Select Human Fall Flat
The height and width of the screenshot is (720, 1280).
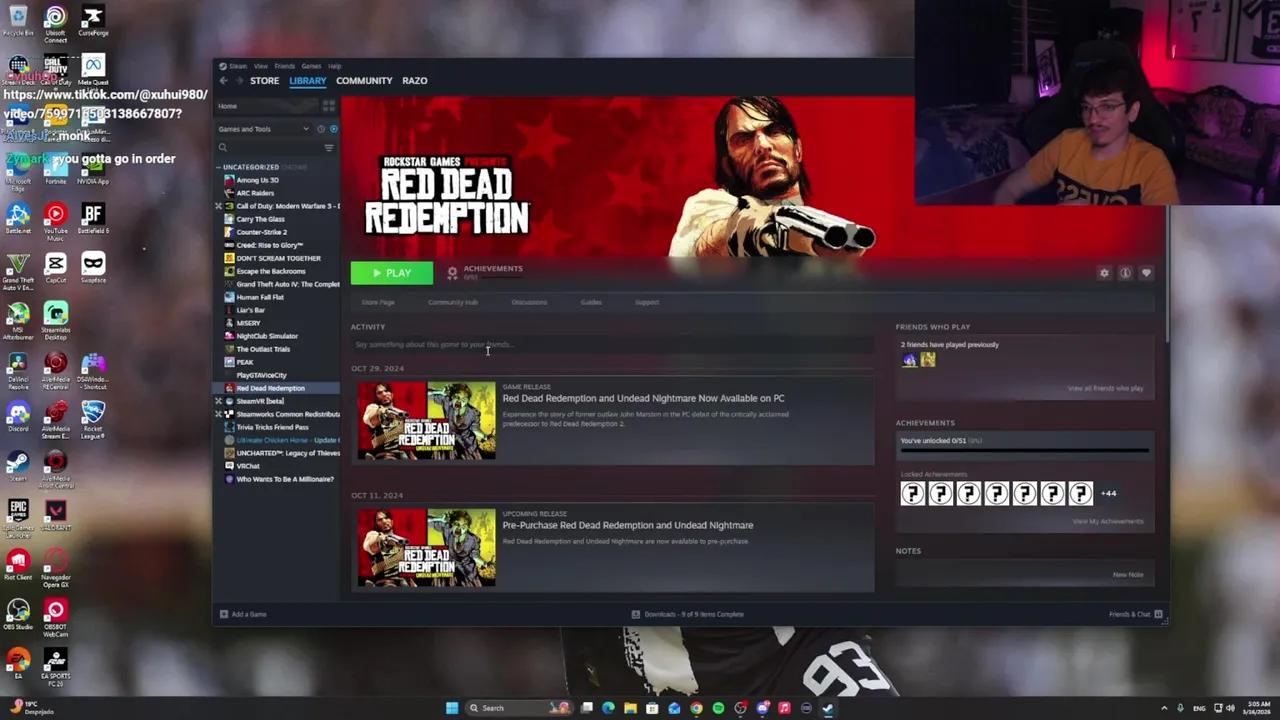pos(260,297)
